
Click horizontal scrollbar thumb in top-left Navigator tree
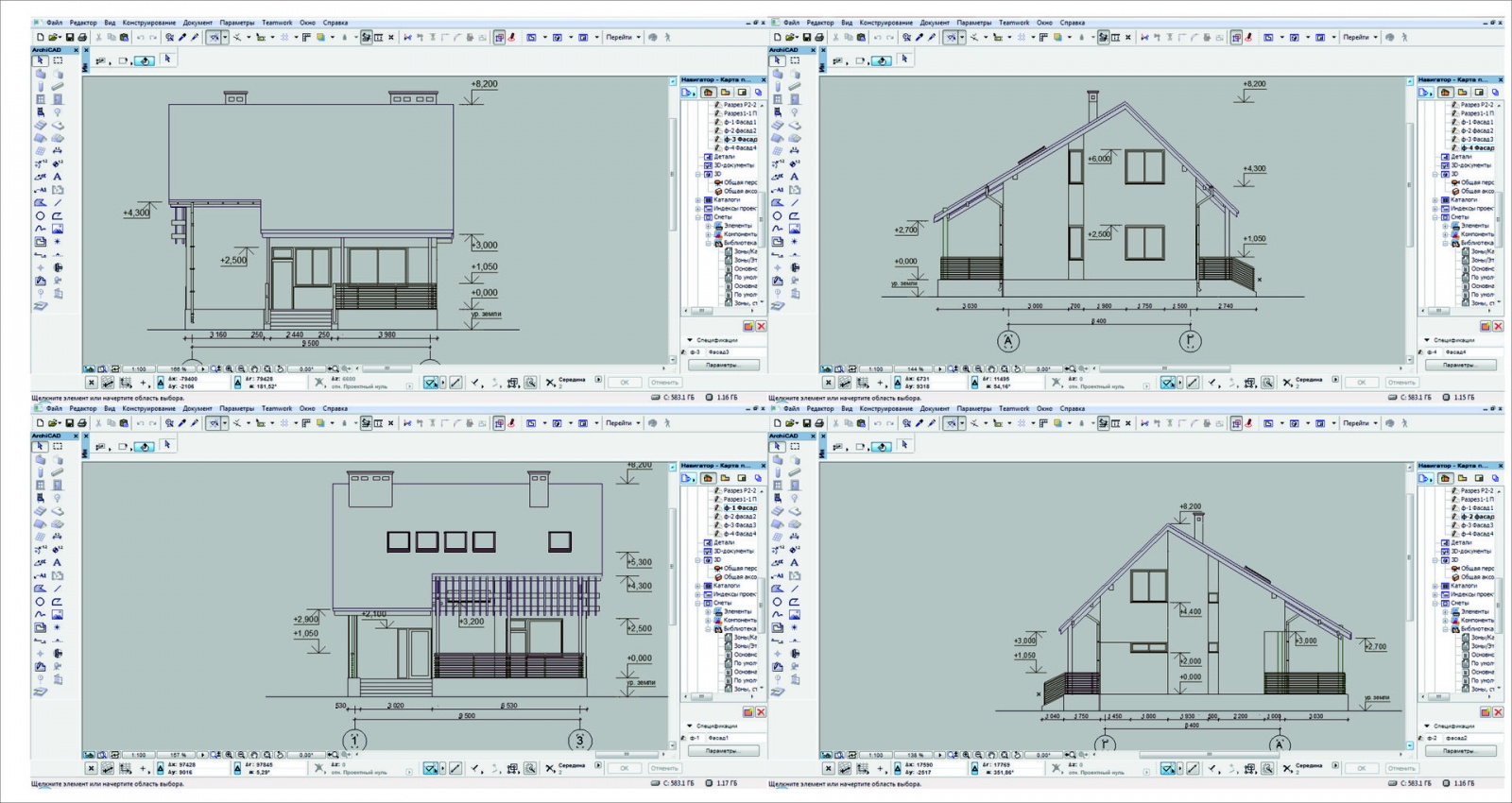(x=701, y=311)
